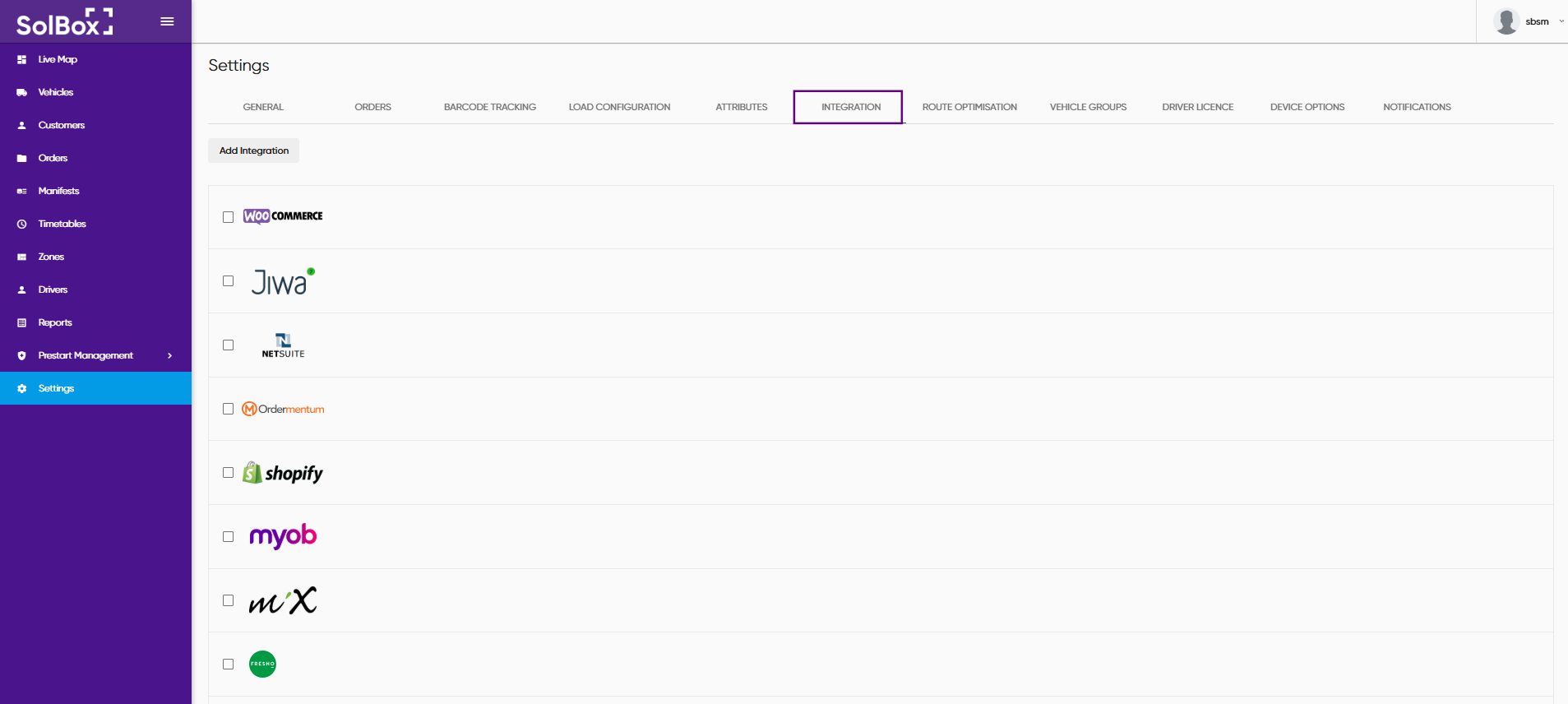The height and width of the screenshot is (704, 1568).
Task: Tick the NetSuite integration checkbox
Action: pyautogui.click(x=228, y=345)
